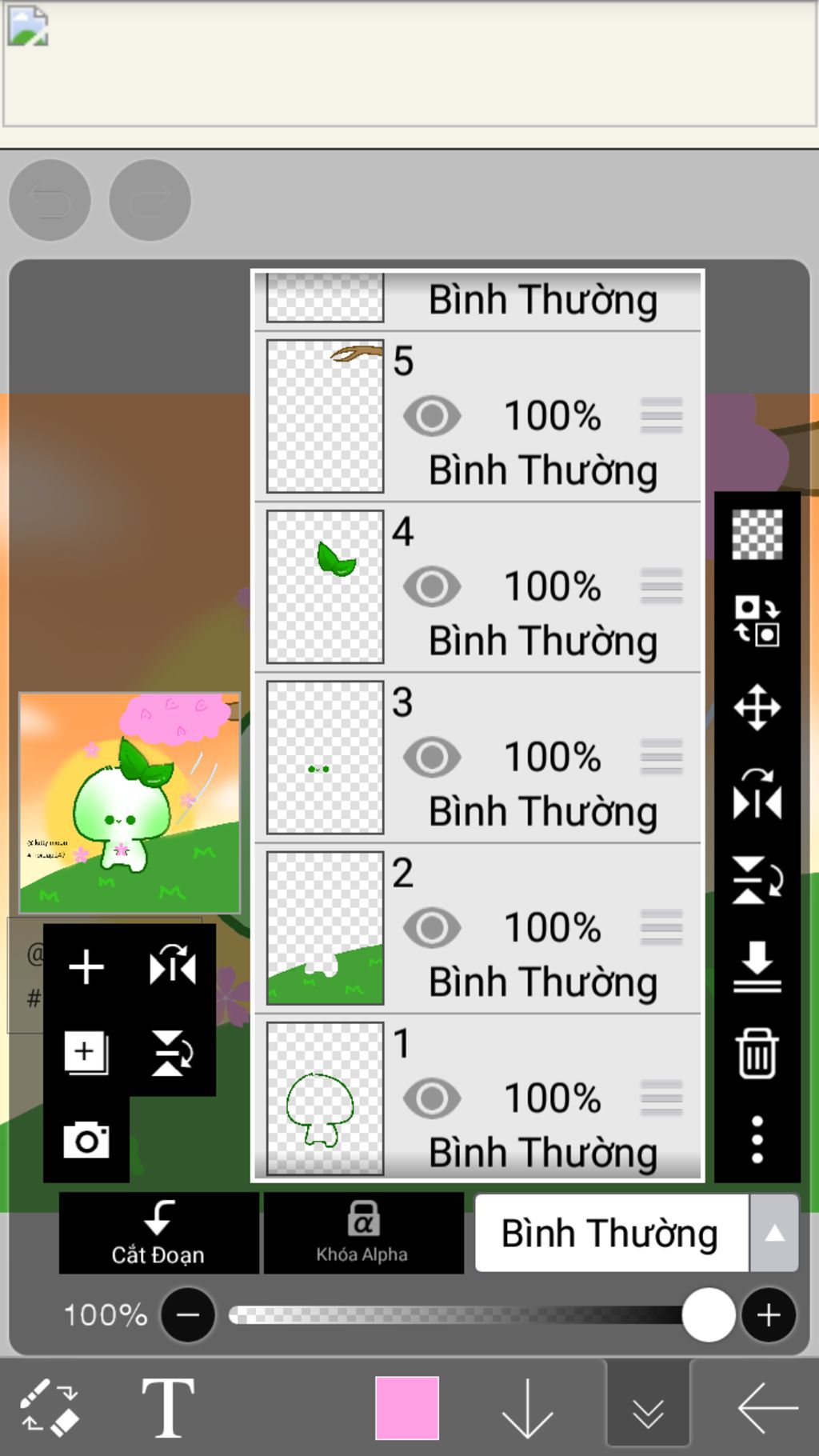Click the Cắt Đoạn clipping button
Viewport: 819px width, 1456px height.
[158, 1233]
